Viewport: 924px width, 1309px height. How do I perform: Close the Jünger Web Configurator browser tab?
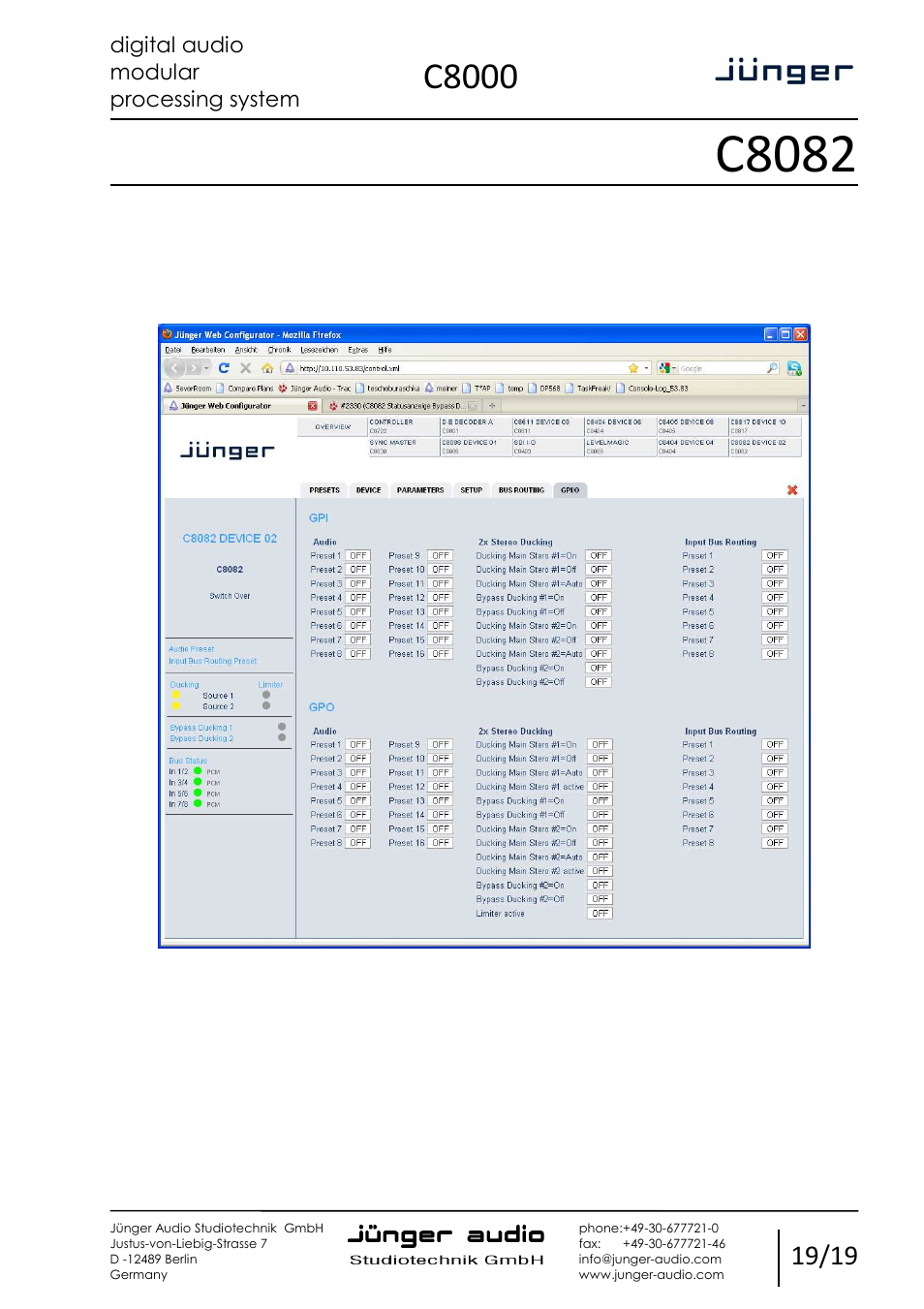(313, 406)
